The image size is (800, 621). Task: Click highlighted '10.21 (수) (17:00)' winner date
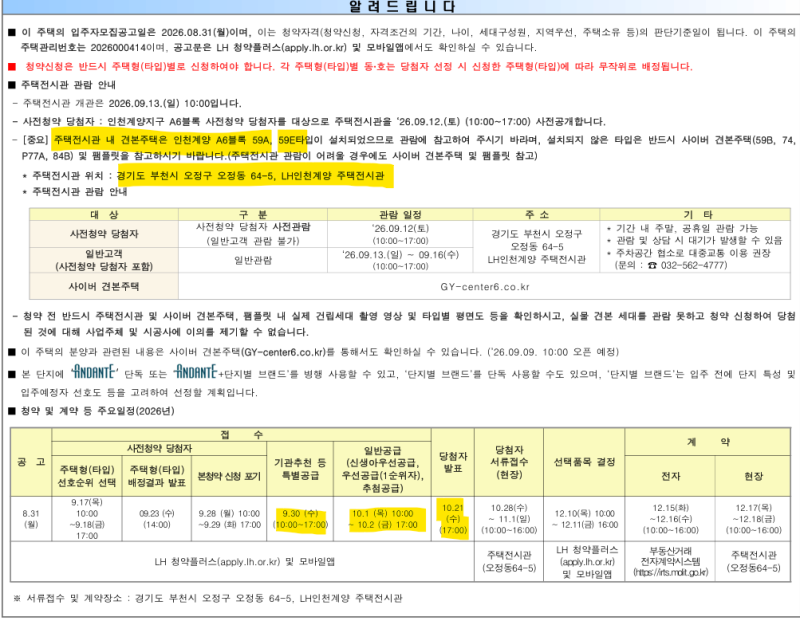(x=453, y=519)
